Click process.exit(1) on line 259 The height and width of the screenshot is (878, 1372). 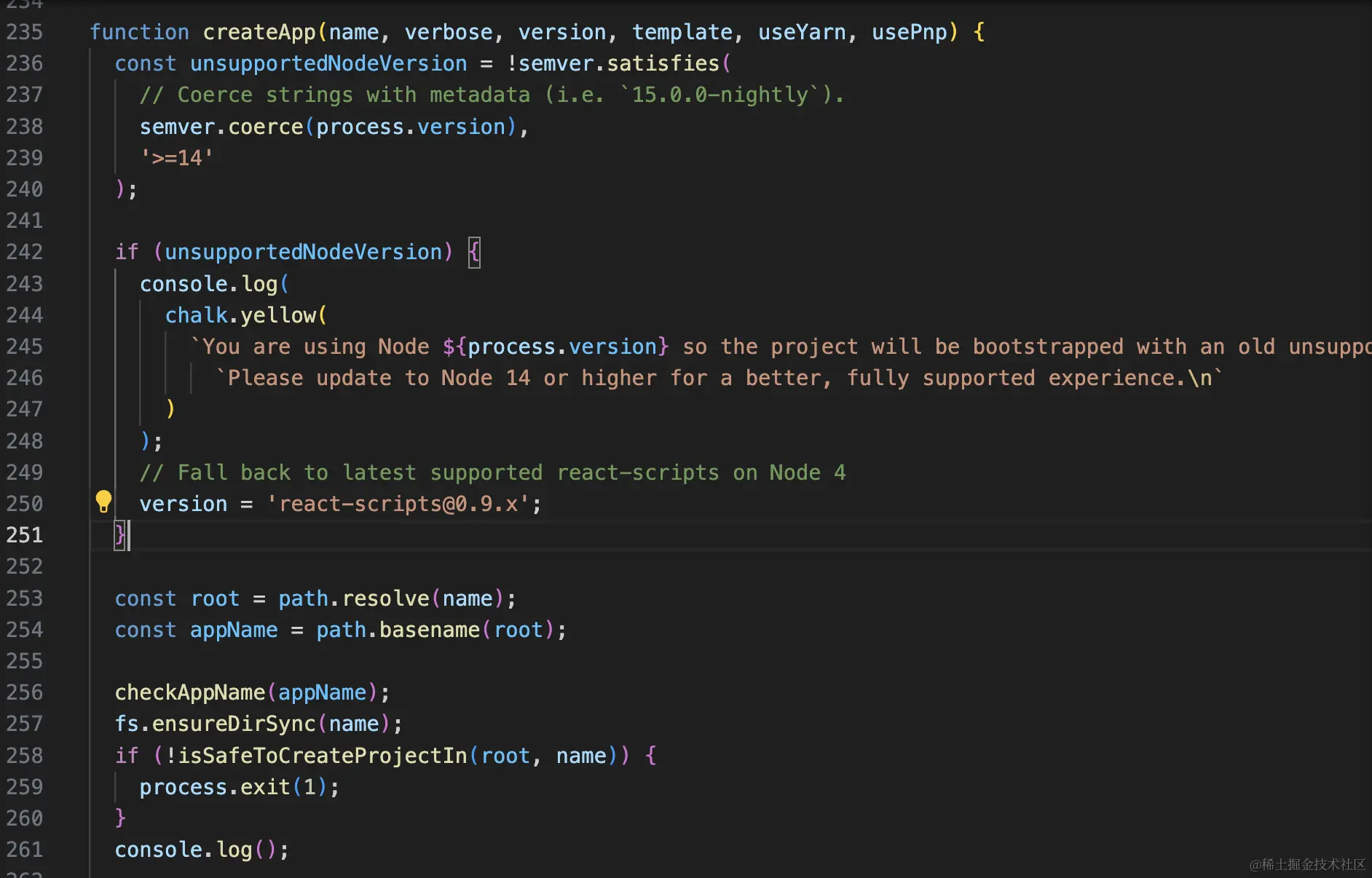(x=234, y=787)
